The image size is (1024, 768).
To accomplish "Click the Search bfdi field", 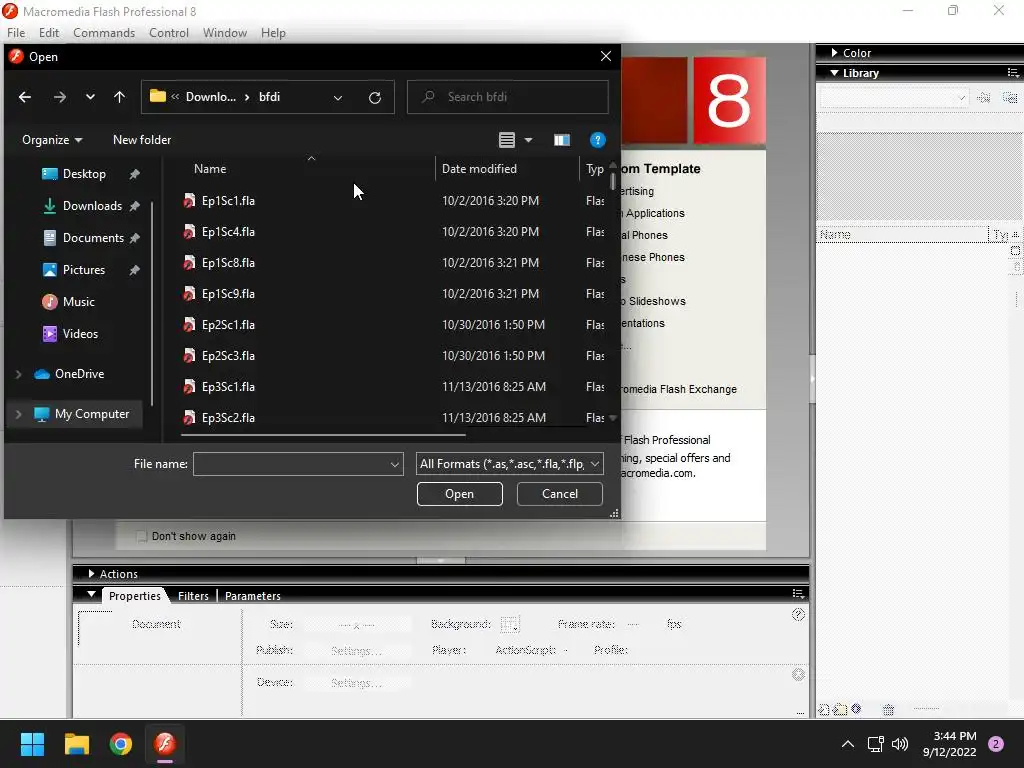I will tap(507, 97).
